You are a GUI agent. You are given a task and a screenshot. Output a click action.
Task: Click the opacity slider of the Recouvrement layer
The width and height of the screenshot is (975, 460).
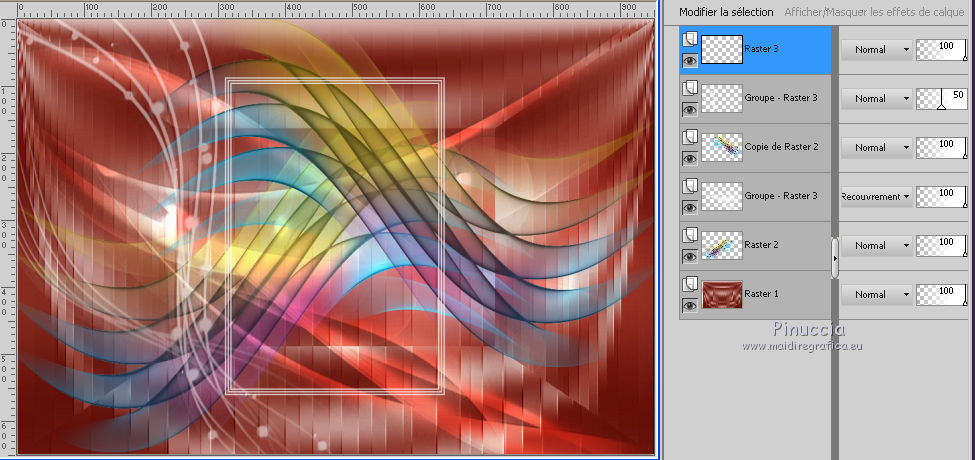click(x=942, y=196)
